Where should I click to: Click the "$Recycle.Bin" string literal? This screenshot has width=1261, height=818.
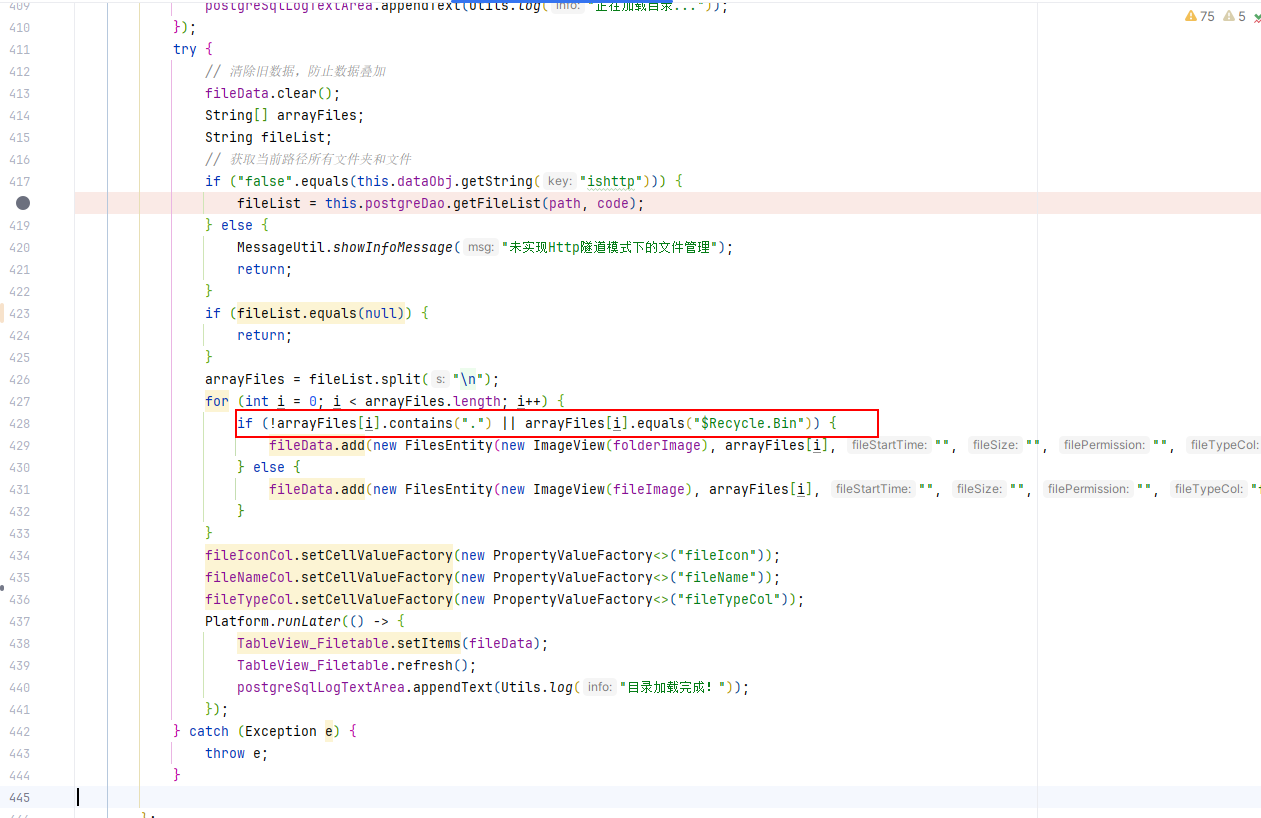[x=749, y=423]
